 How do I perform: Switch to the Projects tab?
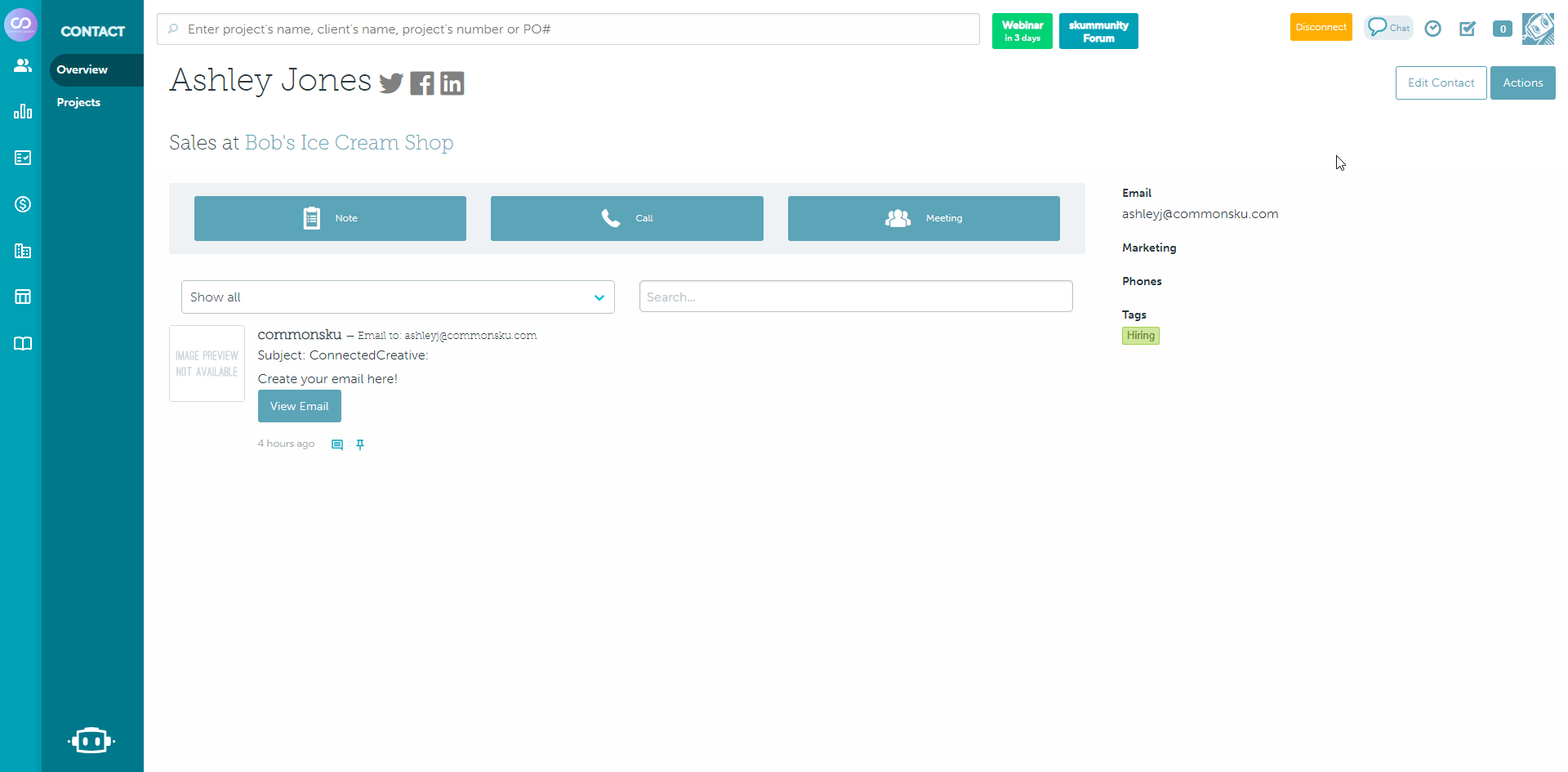[x=78, y=102]
